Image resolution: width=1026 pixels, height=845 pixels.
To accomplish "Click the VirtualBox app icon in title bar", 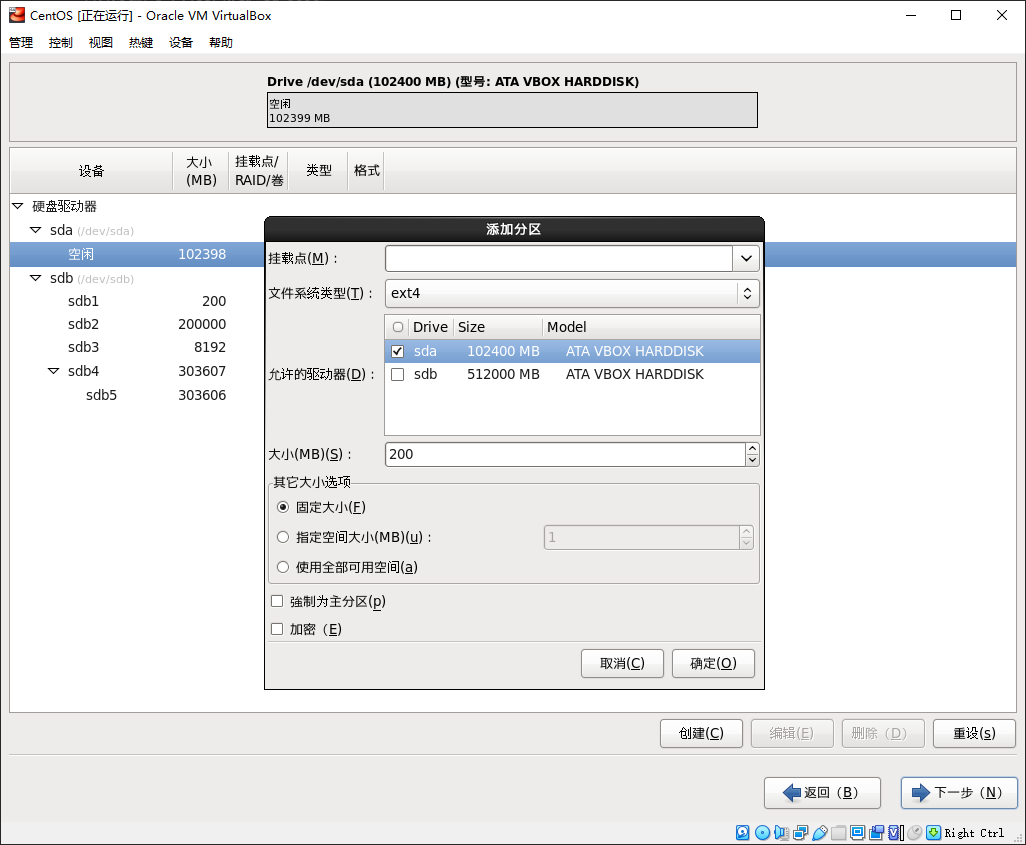I will pyautogui.click(x=16, y=15).
